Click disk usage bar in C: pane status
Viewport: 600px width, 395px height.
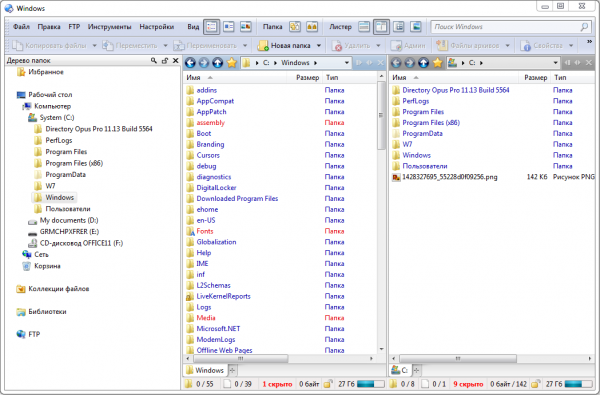click(x=579, y=384)
